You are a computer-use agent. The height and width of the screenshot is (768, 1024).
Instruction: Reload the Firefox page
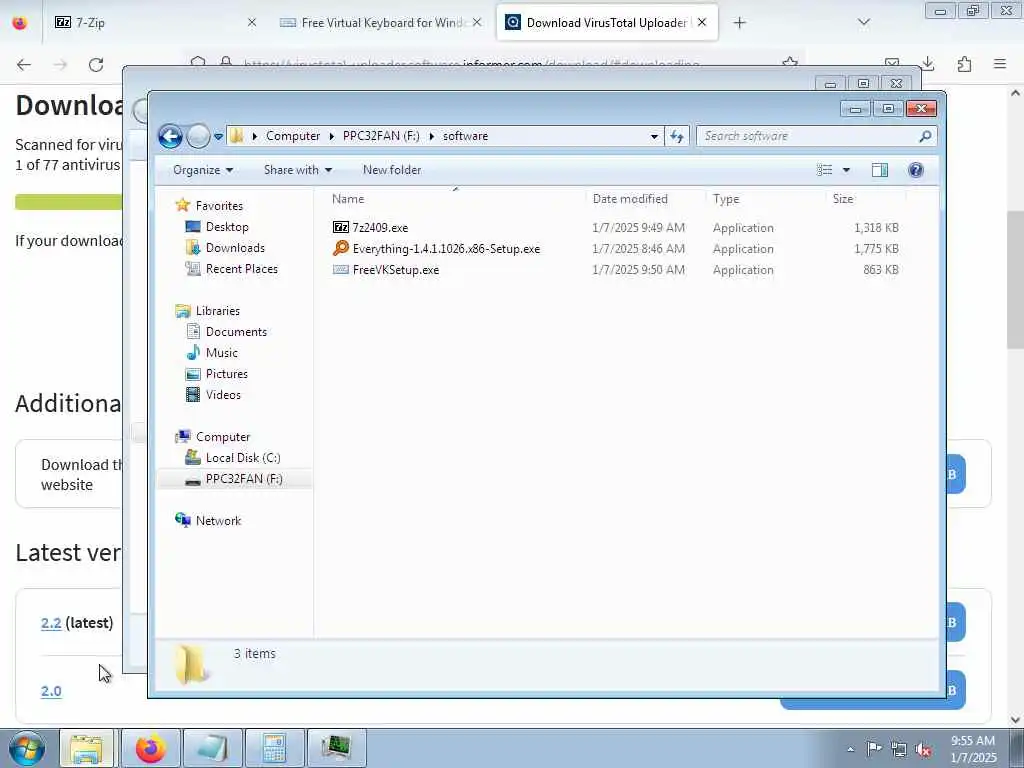coord(96,65)
